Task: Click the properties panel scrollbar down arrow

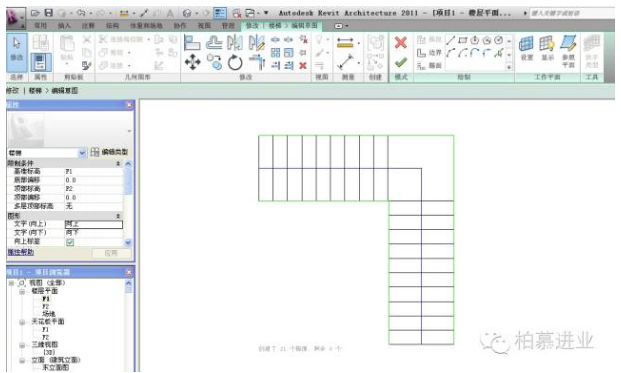Action: [x=128, y=242]
